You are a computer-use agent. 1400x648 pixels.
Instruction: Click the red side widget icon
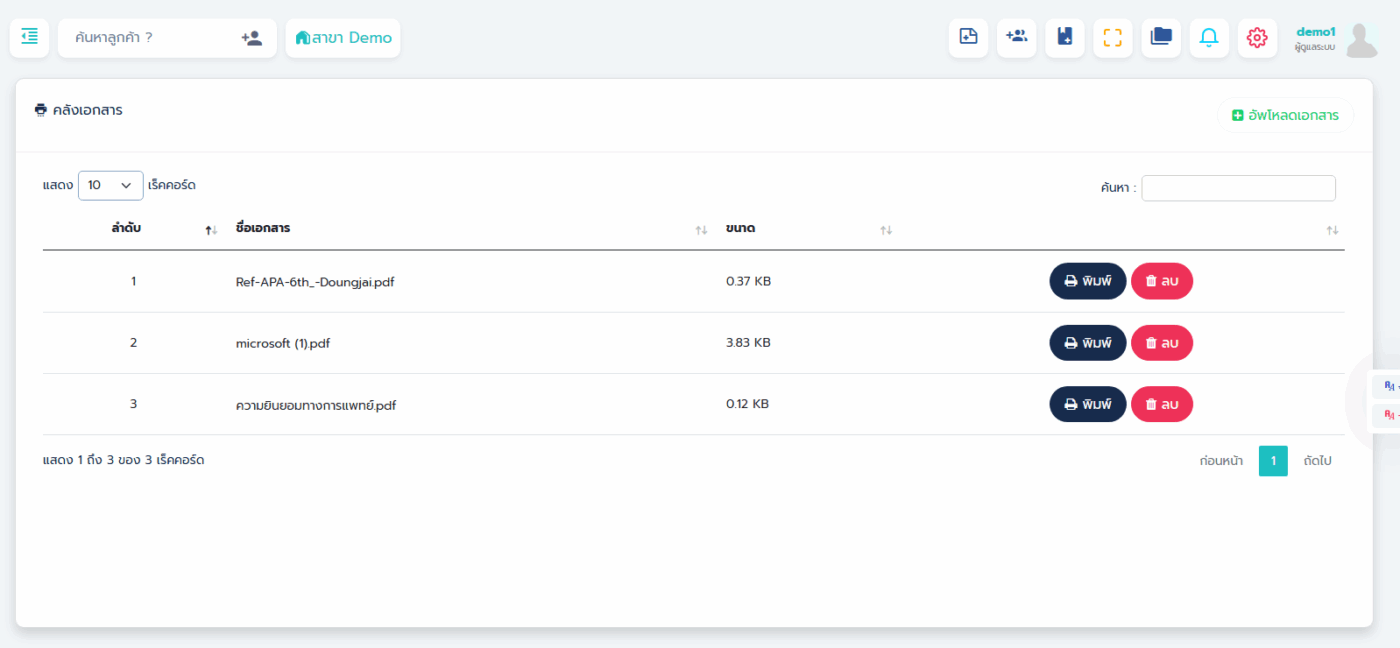click(x=1388, y=414)
